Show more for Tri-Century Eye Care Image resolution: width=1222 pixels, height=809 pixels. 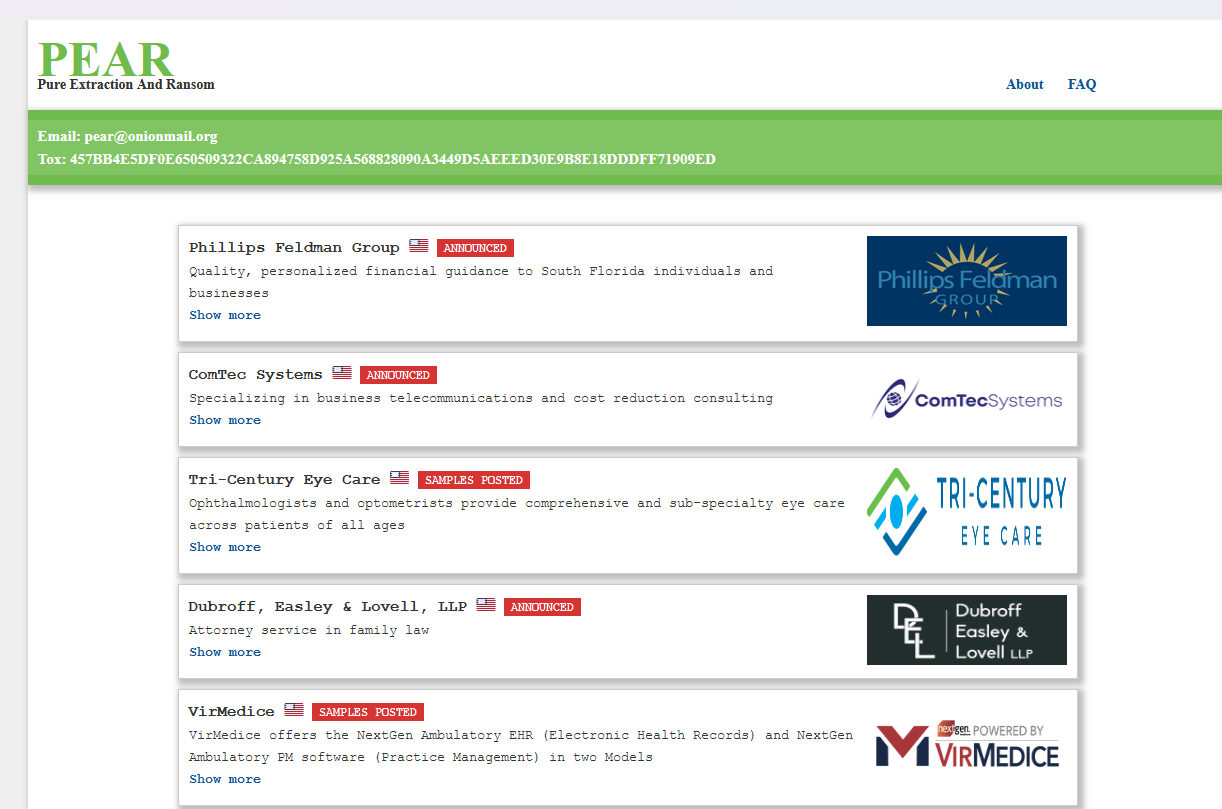pyautogui.click(x=225, y=547)
